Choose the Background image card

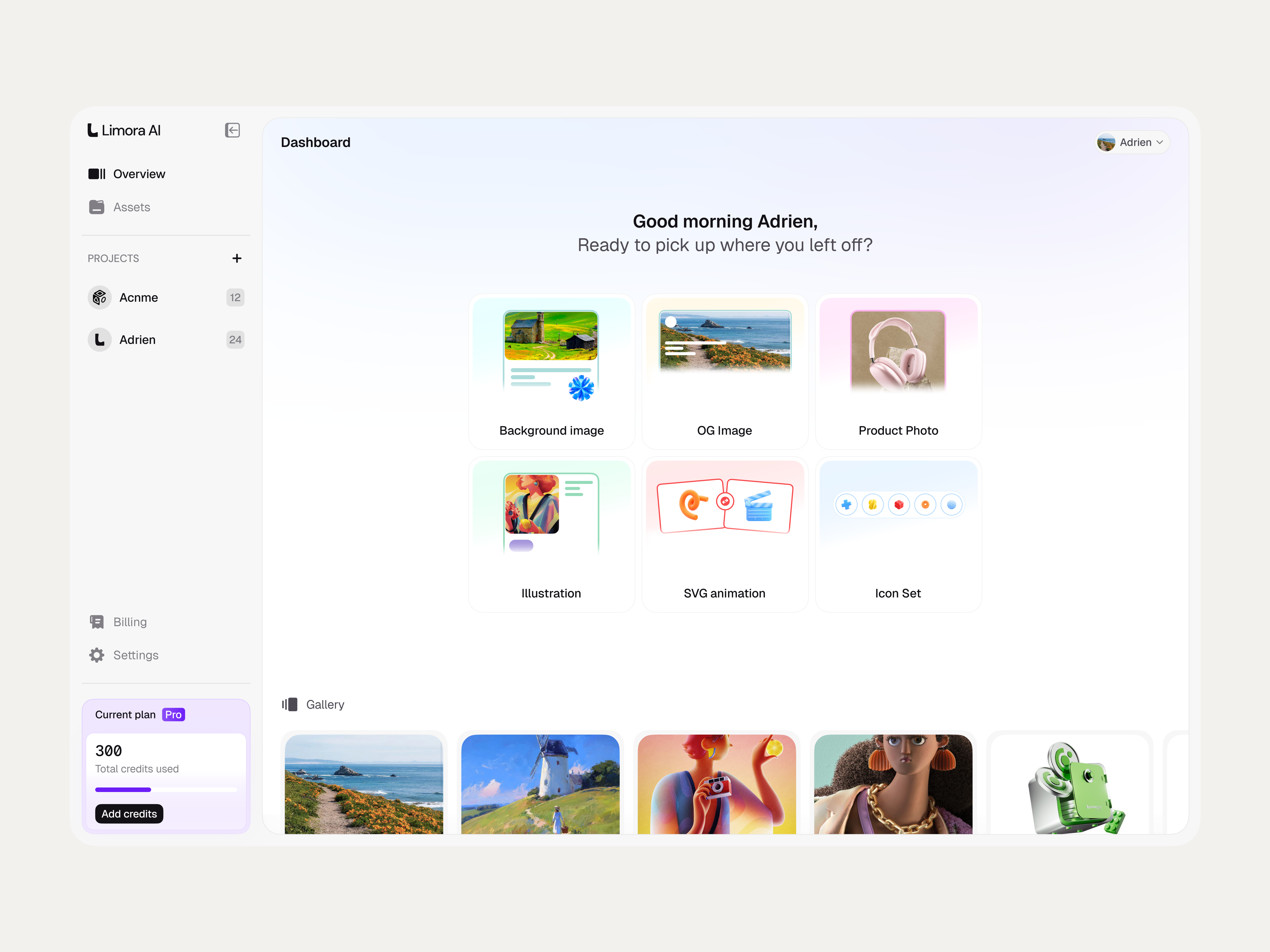pyautogui.click(x=552, y=372)
